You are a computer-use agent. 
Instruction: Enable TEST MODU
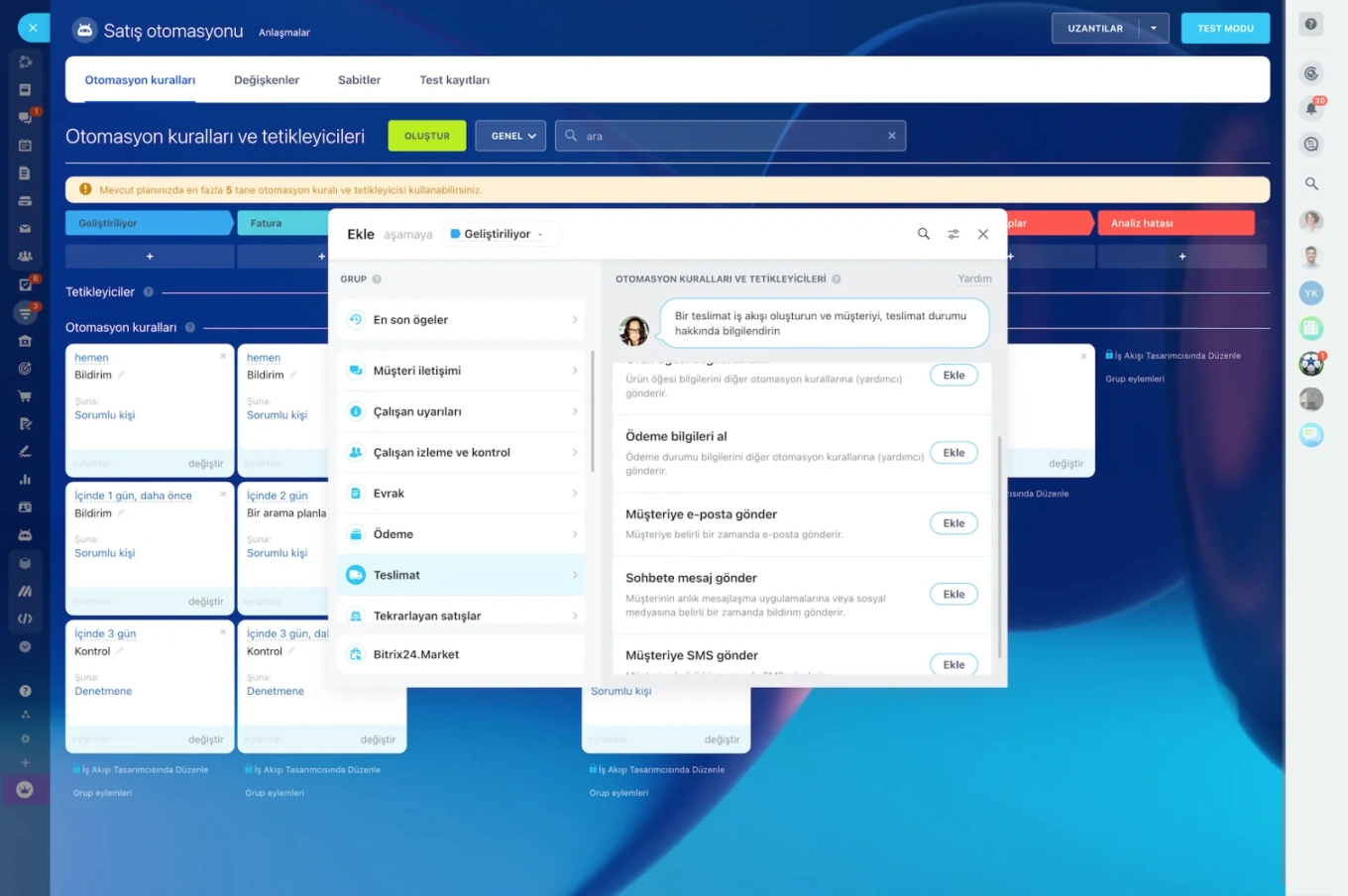click(1225, 28)
